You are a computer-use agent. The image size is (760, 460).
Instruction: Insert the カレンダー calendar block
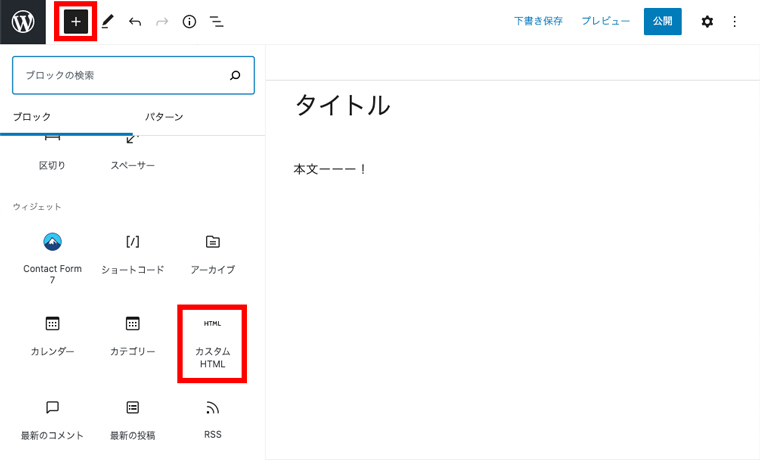click(x=52, y=337)
